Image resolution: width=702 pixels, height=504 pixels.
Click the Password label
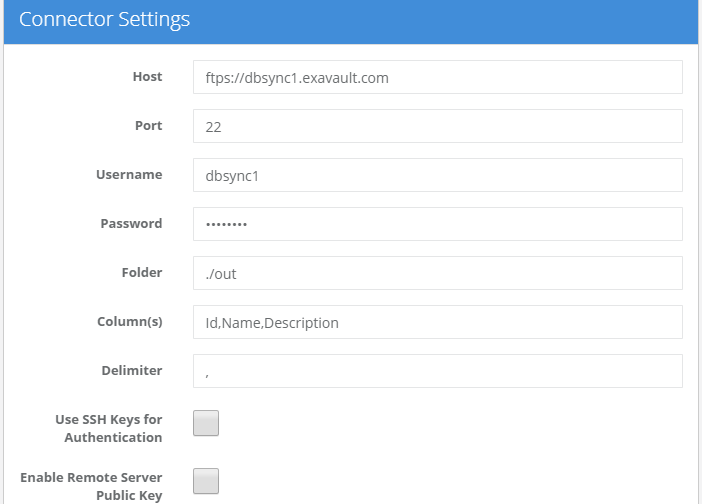tap(131, 224)
